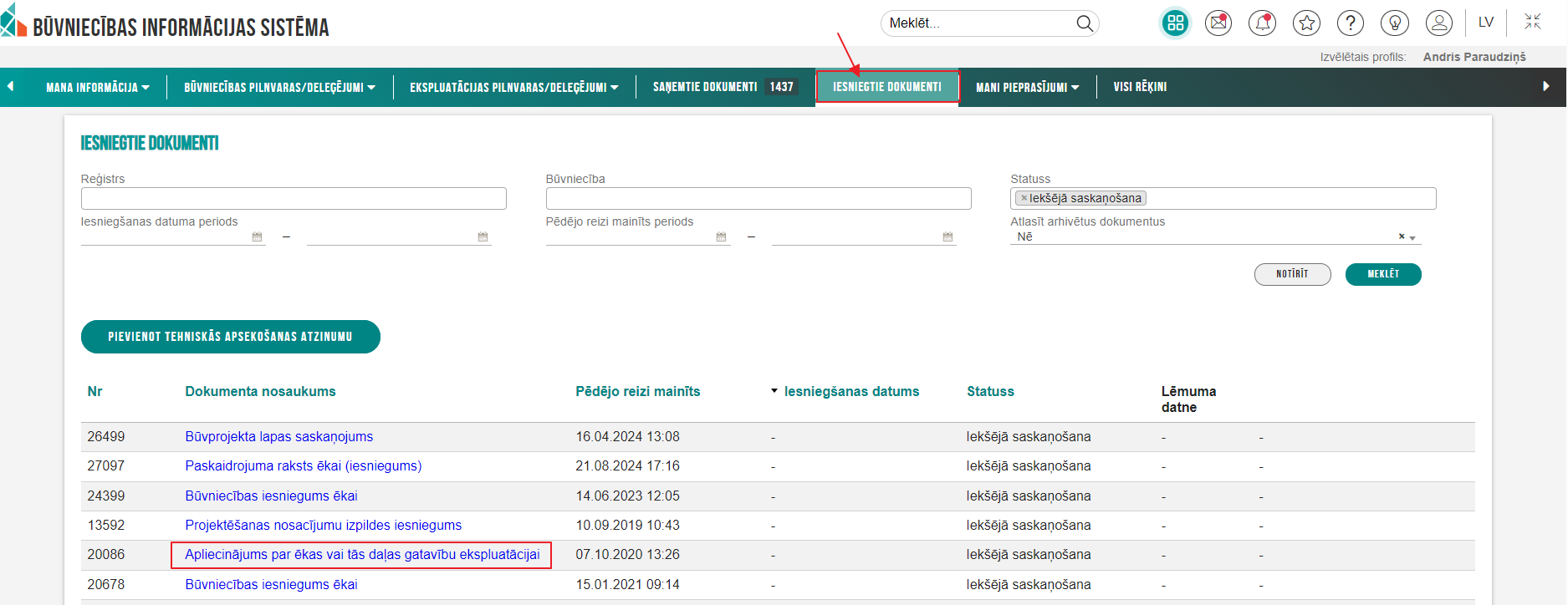Sort by Statuss column header
Screen dimensions: 1568x605
pos(990,391)
